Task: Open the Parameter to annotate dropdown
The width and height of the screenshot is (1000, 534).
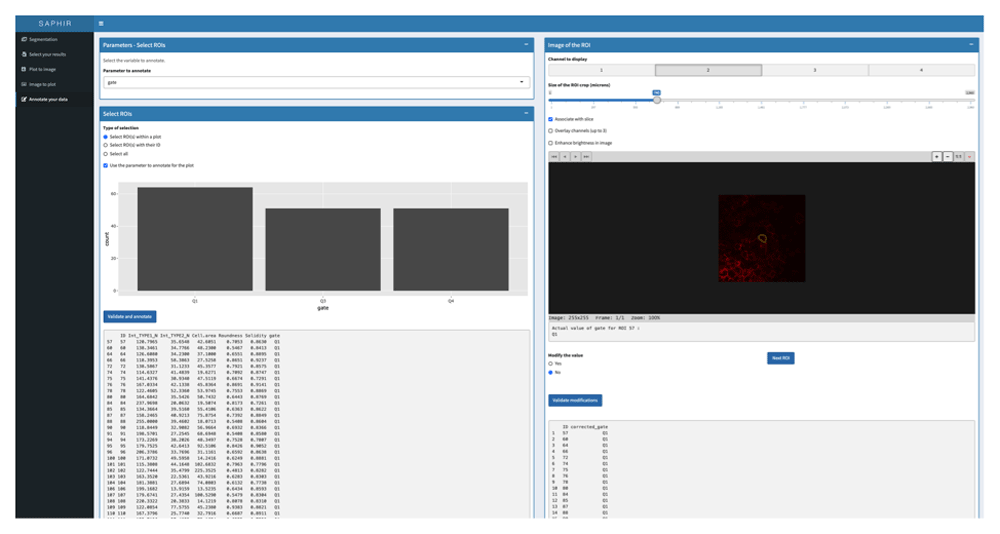Action: tap(316, 82)
